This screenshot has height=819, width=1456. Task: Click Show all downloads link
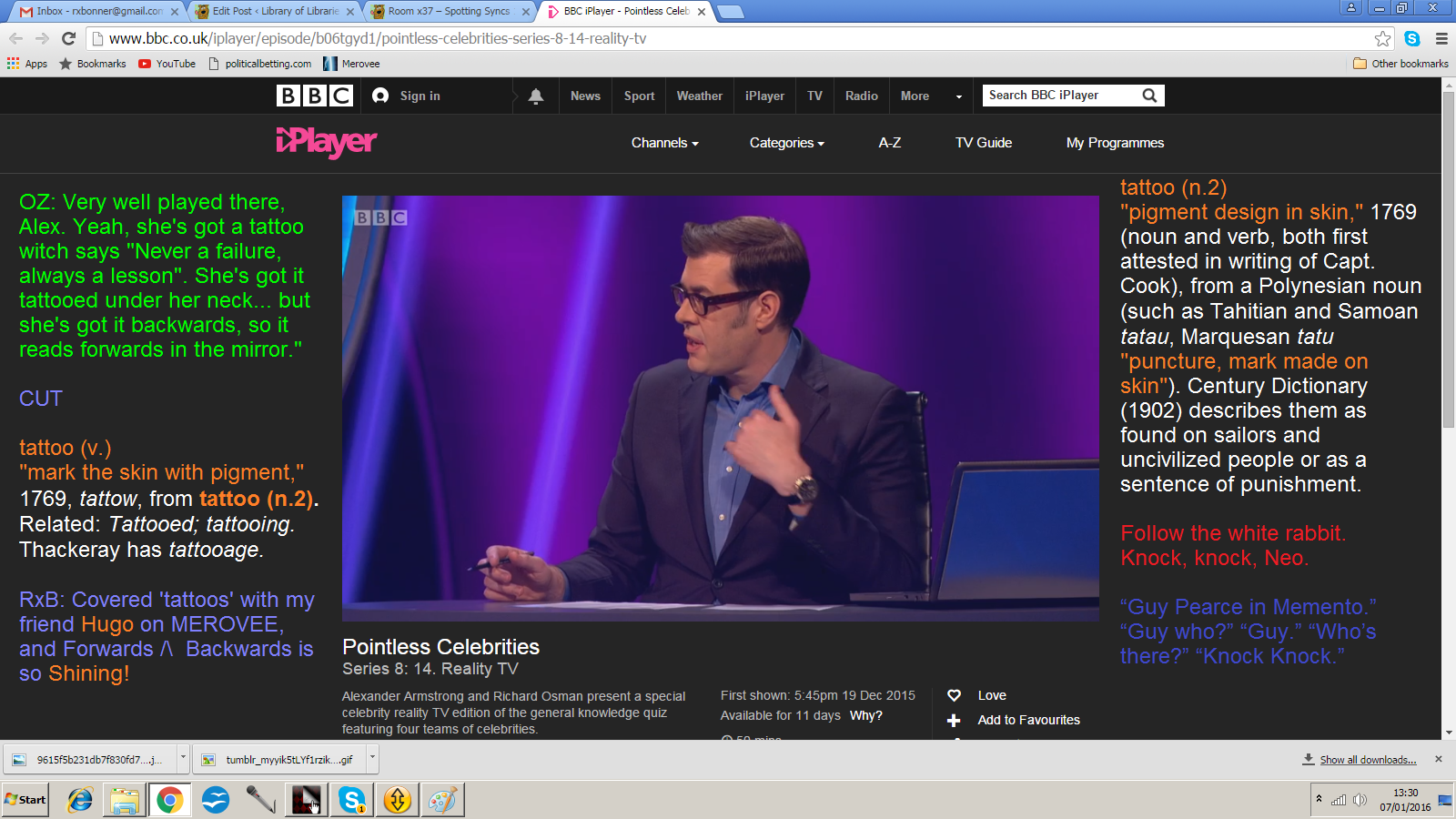(x=1368, y=760)
